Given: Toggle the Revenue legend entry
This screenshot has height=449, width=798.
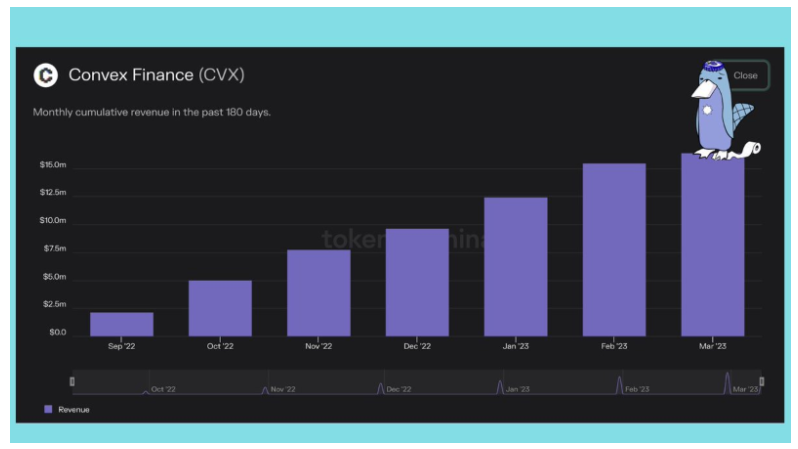Looking at the screenshot, I should click(67, 409).
